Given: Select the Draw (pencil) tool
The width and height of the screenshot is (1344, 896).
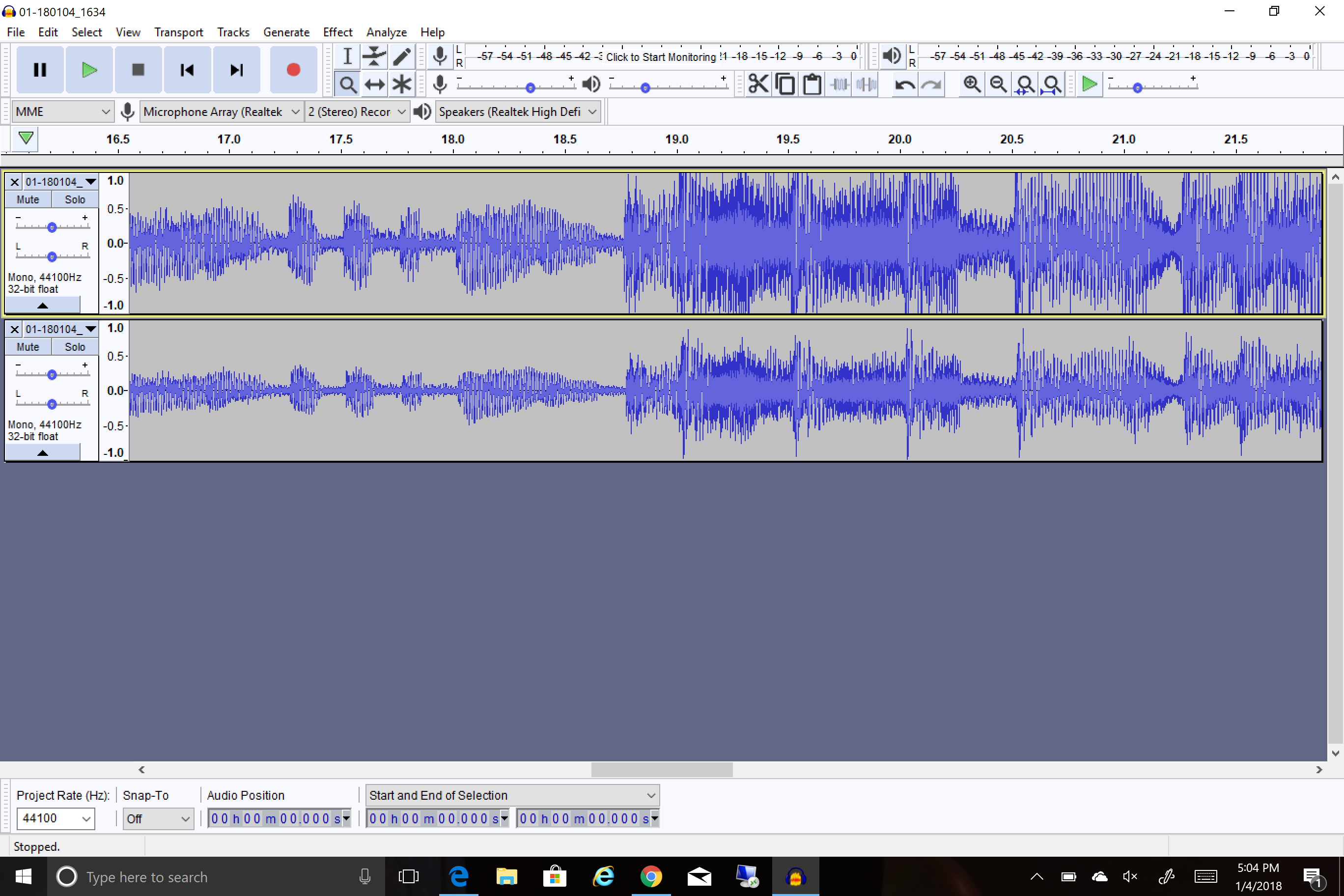Looking at the screenshot, I should click(x=402, y=56).
